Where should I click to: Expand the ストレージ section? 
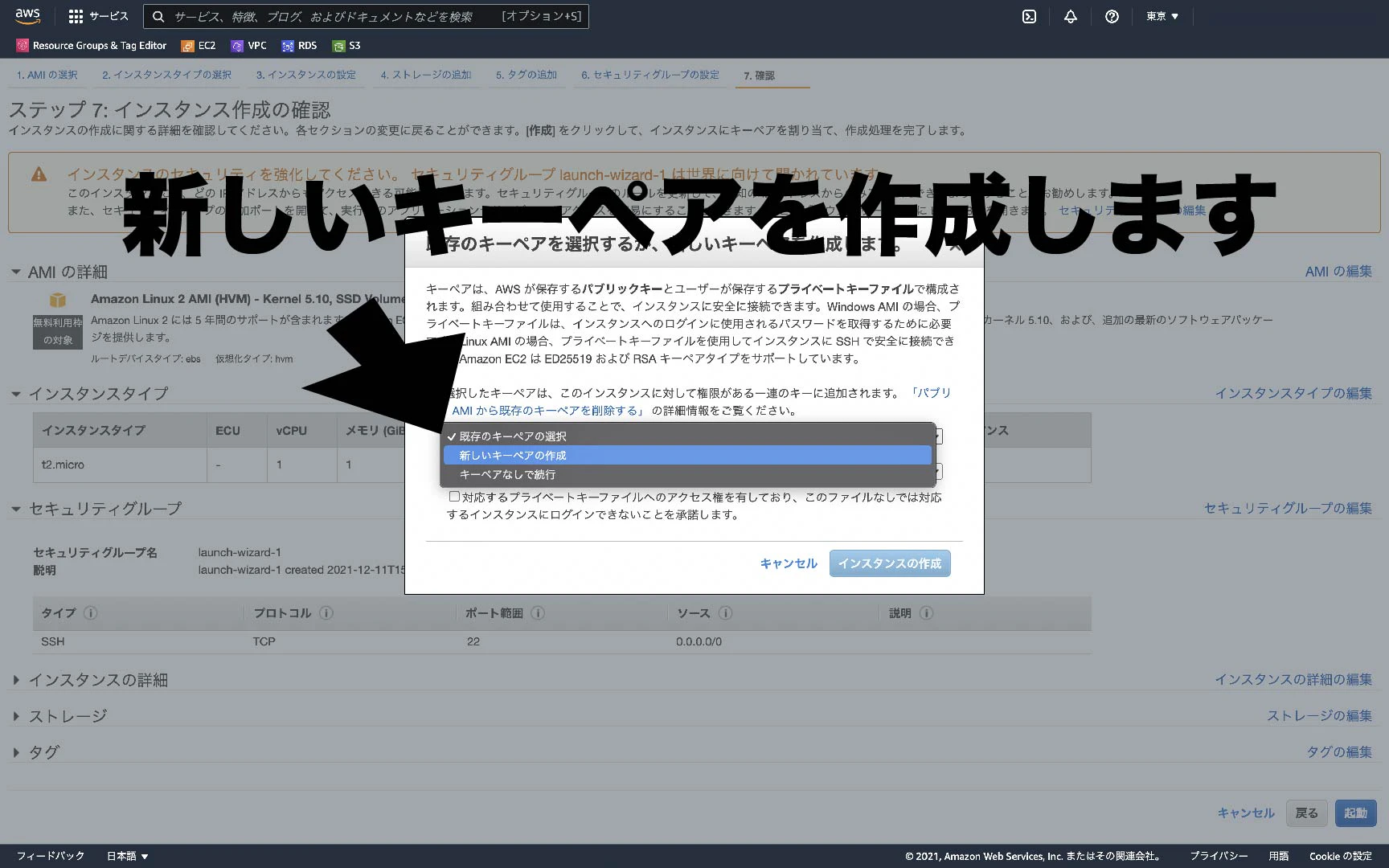pos(15,716)
